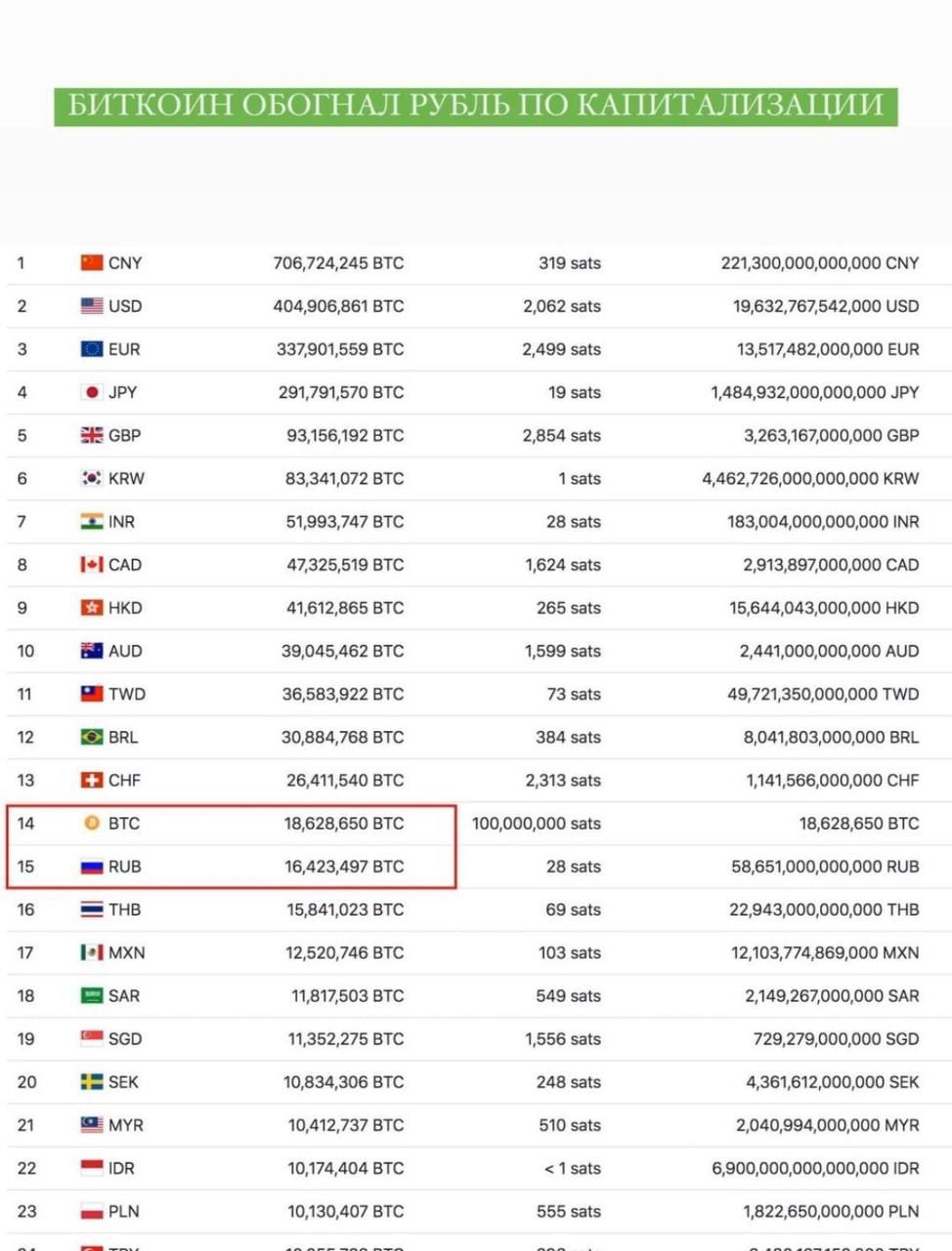Image resolution: width=952 pixels, height=1251 pixels.
Task: Click the 10,834,306 BTC value in SEK row
Action: click(x=344, y=1081)
